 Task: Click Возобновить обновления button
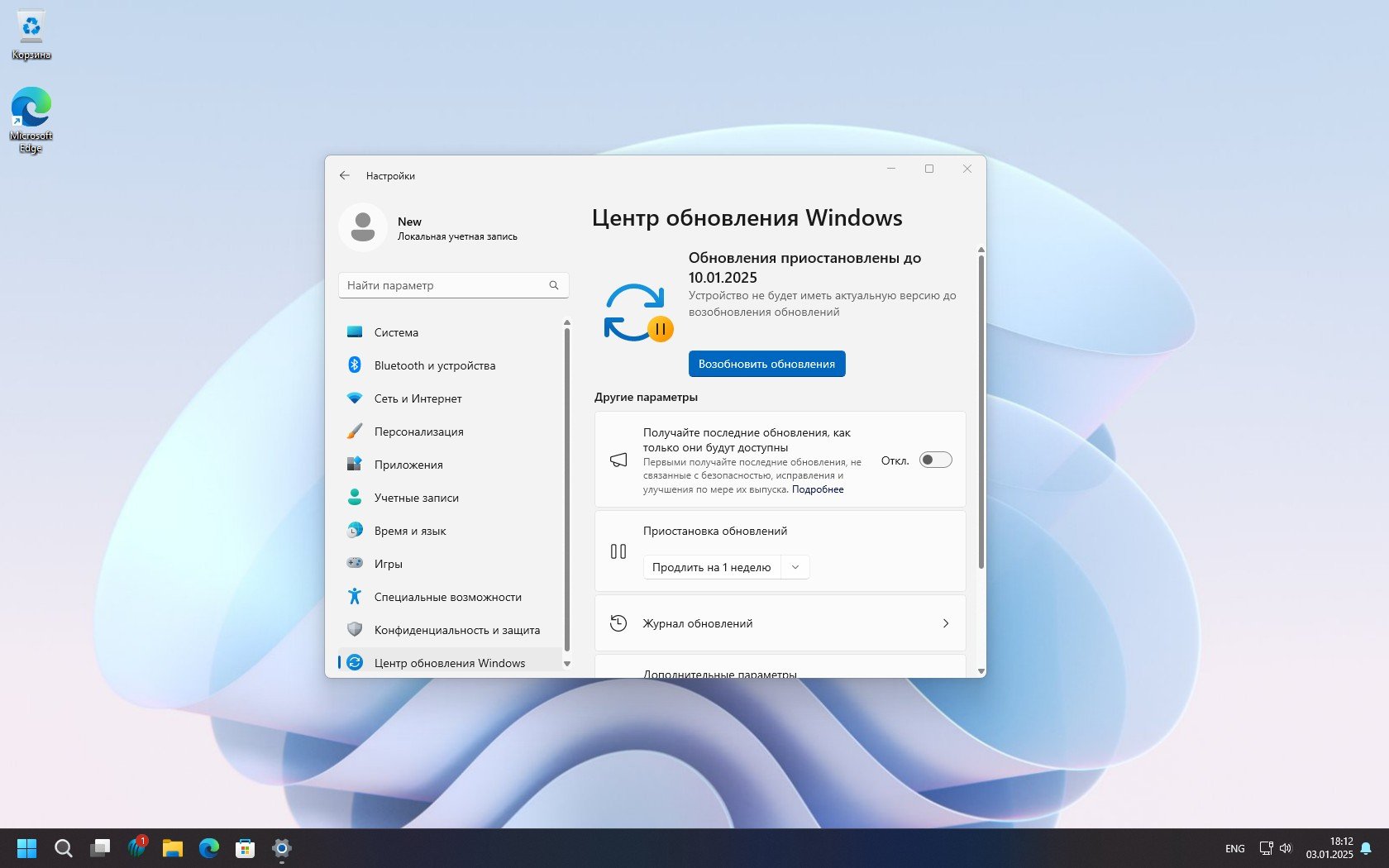pyautogui.click(x=766, y=364)
